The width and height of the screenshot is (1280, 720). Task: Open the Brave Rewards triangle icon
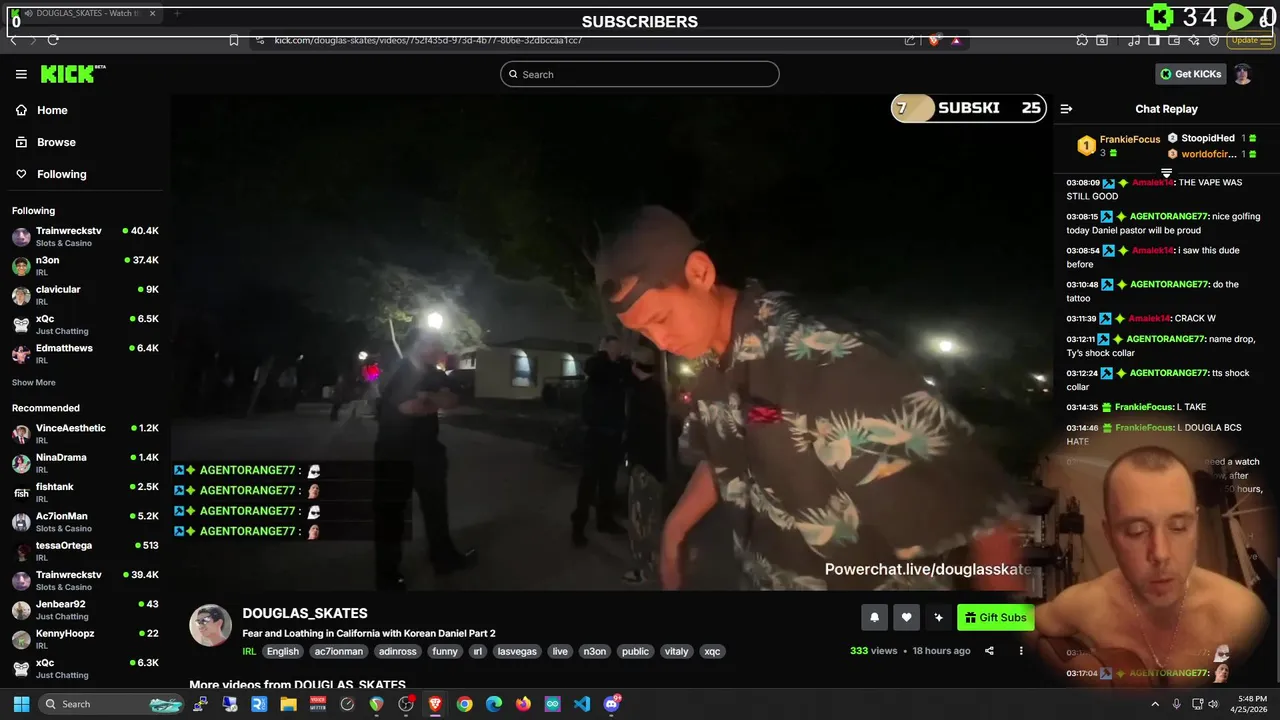[956, 40]
